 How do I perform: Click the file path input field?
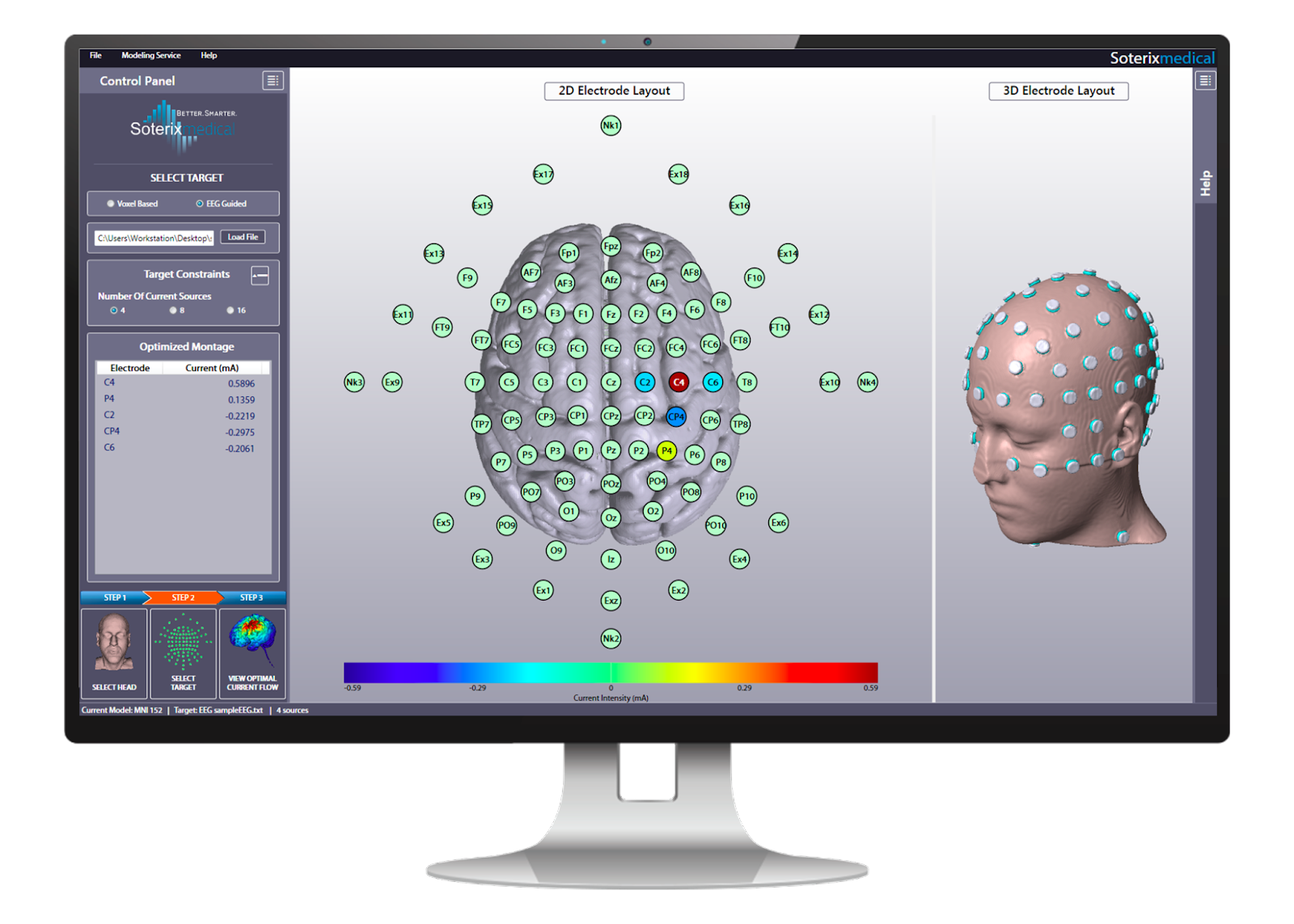[x=154, y=238]
